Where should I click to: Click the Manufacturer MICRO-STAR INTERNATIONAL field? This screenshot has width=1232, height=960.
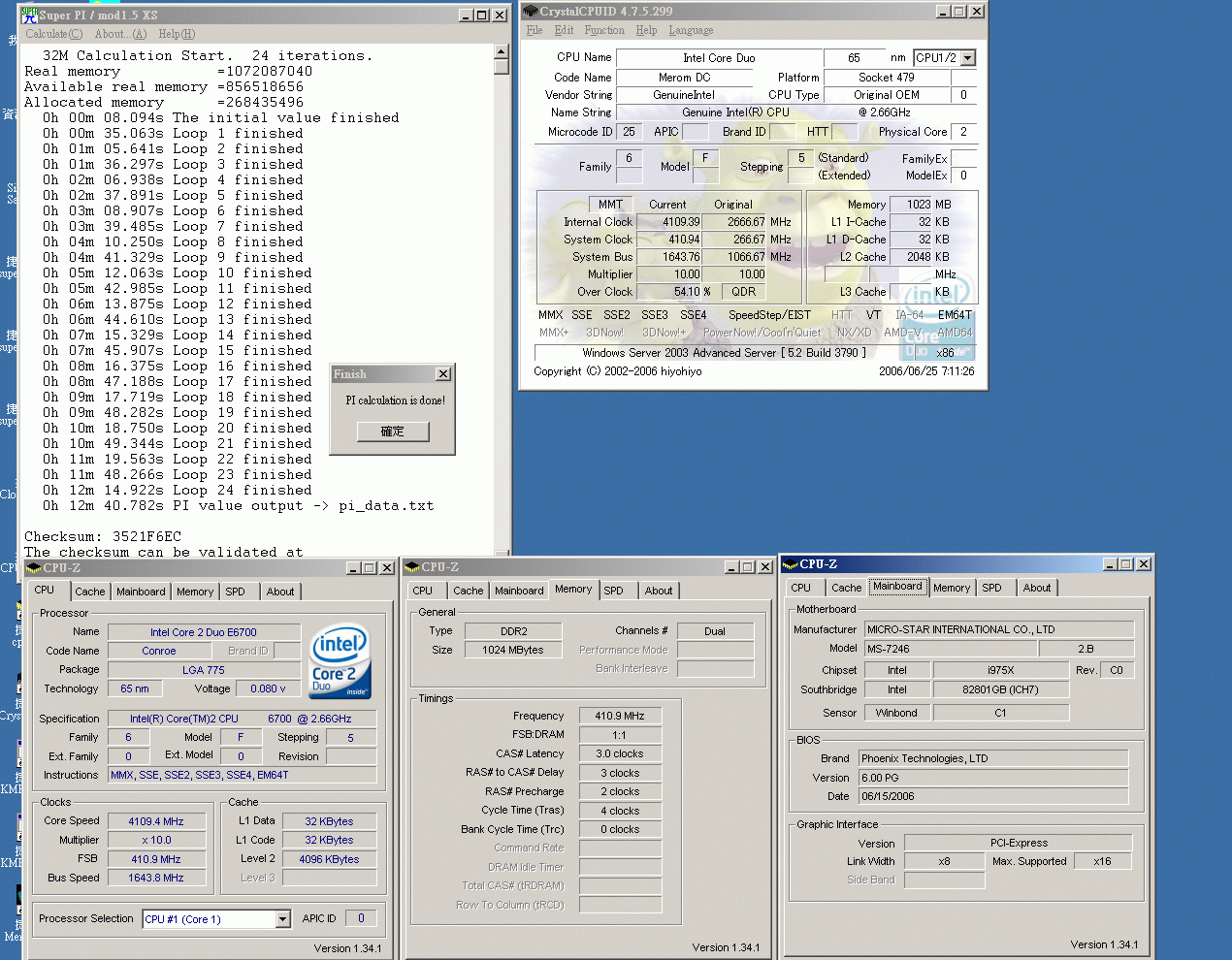point(997,629)
